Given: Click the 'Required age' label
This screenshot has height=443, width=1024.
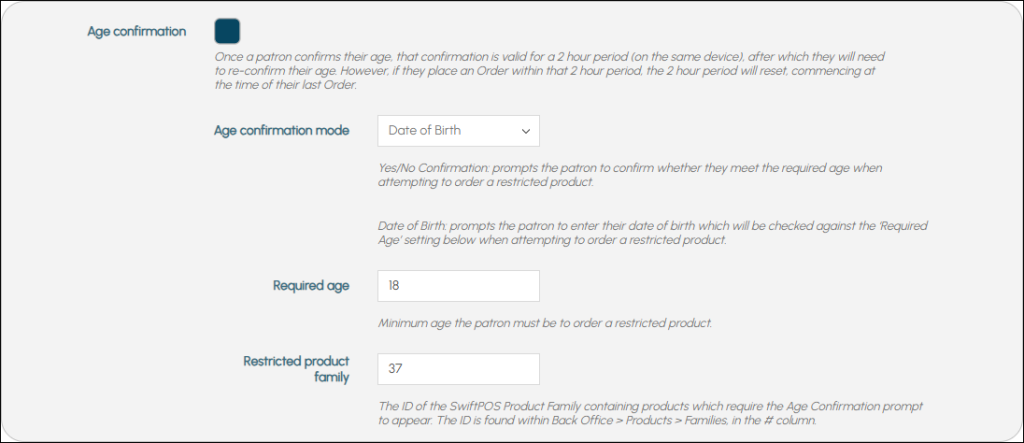Looking at the screenshot, I should point(311,286).
